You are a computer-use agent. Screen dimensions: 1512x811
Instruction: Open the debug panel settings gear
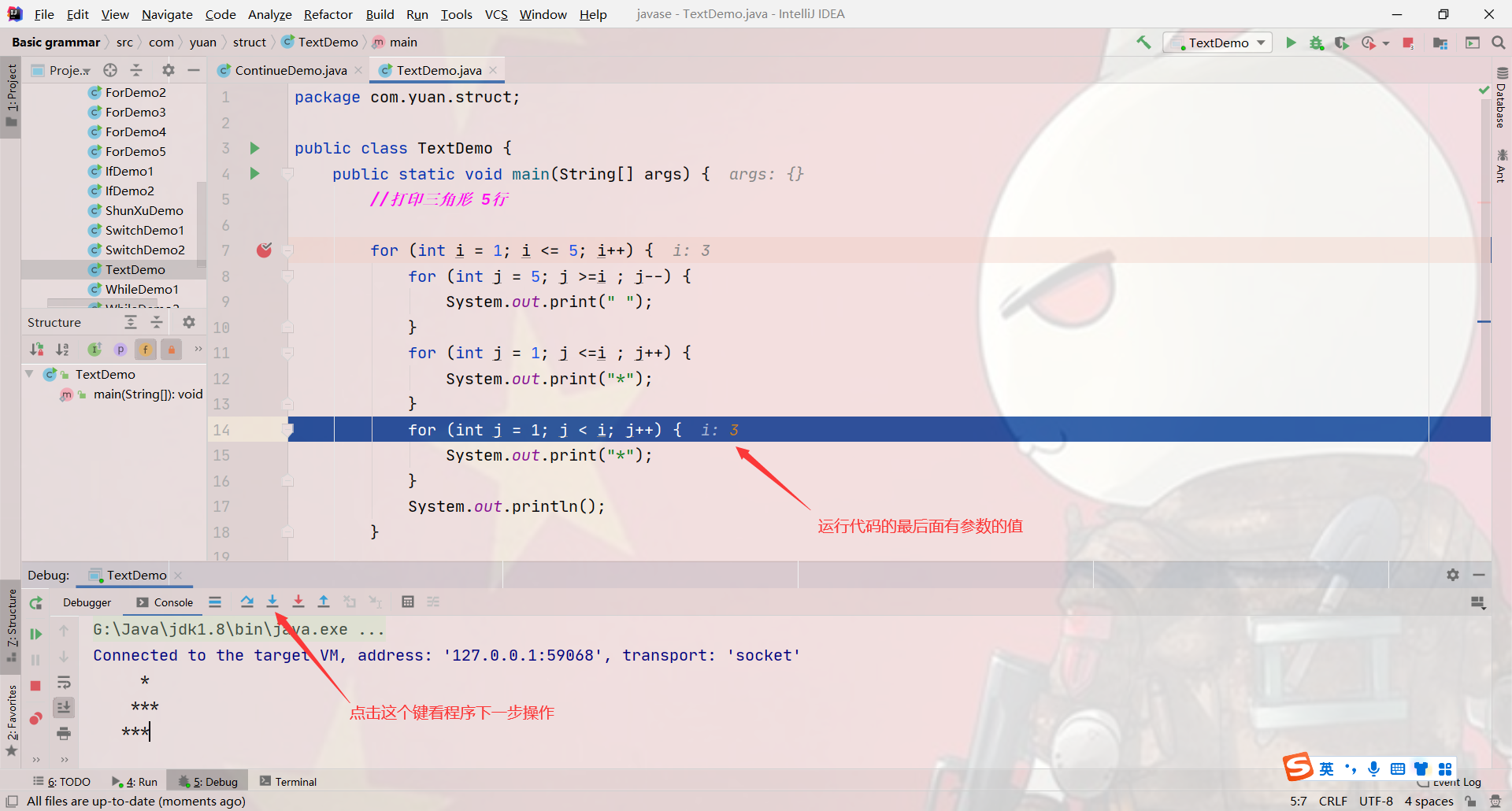click(x=1453, y=575)
